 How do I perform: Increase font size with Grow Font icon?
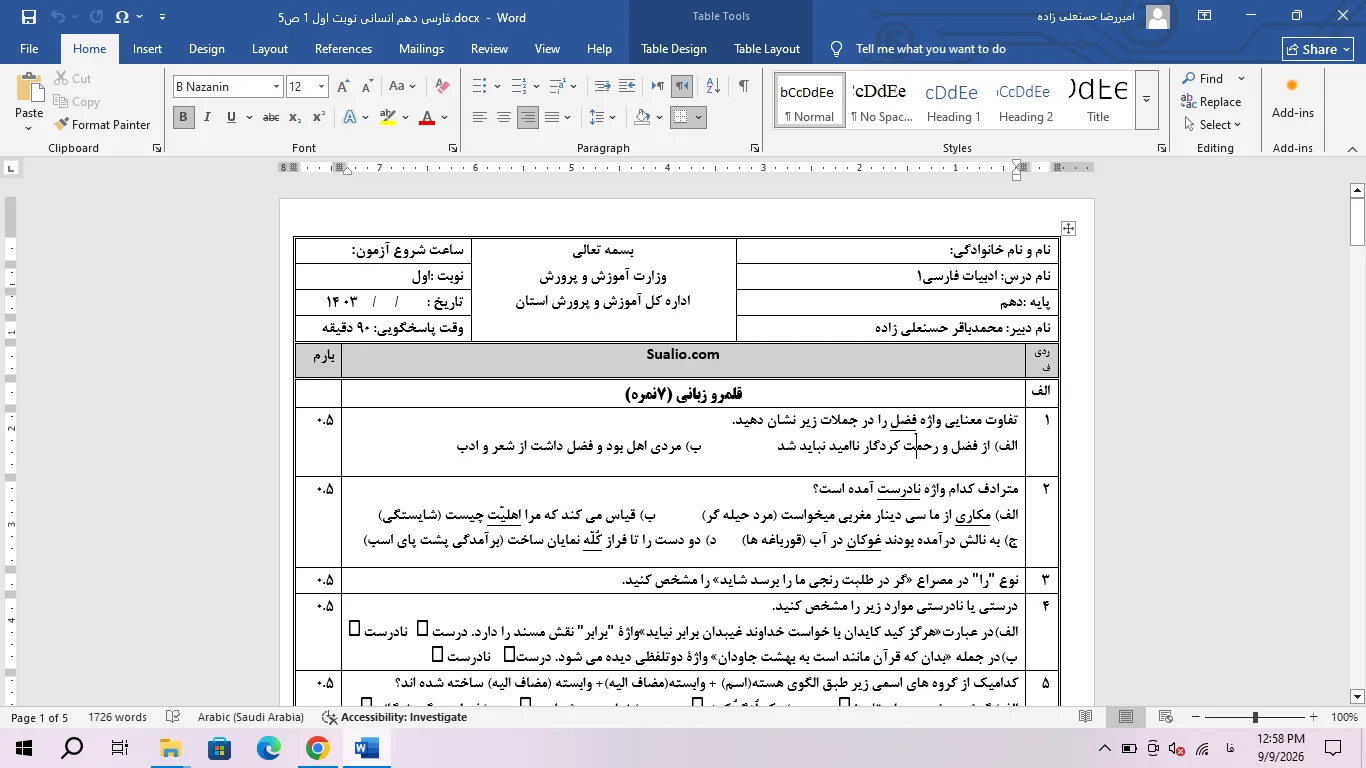pyautogui.click(x=344, y=87)
